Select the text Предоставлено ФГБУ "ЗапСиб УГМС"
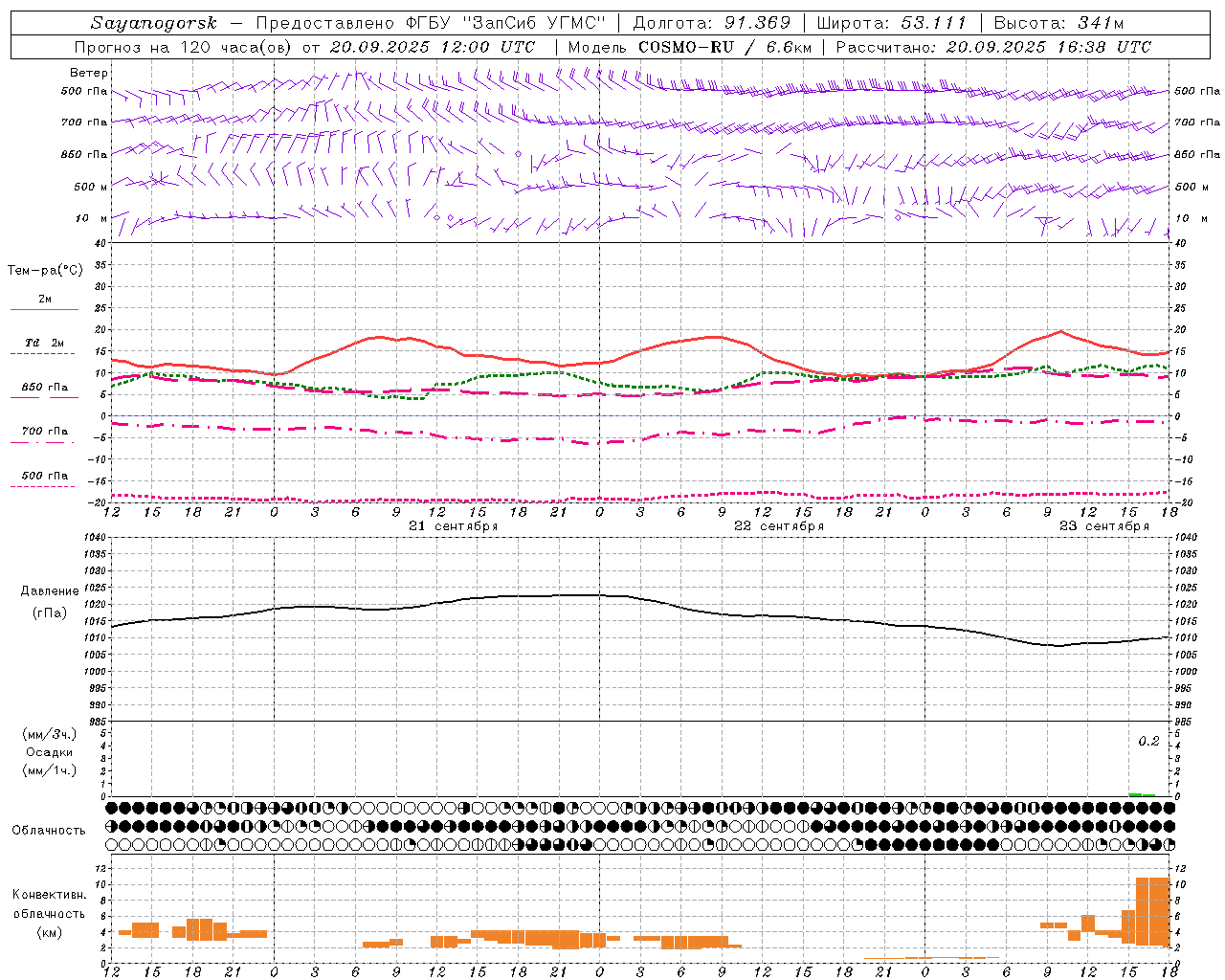 pos(429,23)
